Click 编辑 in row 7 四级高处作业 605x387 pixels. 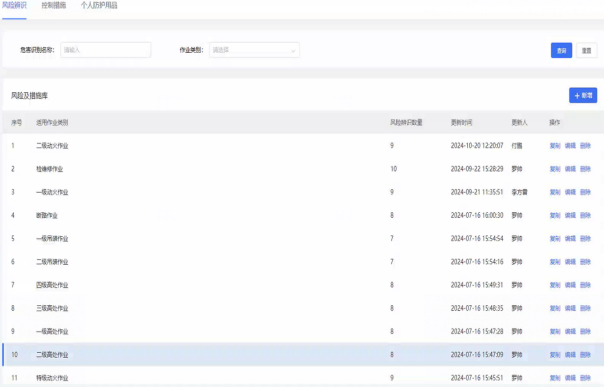click(x=570, y=285)
